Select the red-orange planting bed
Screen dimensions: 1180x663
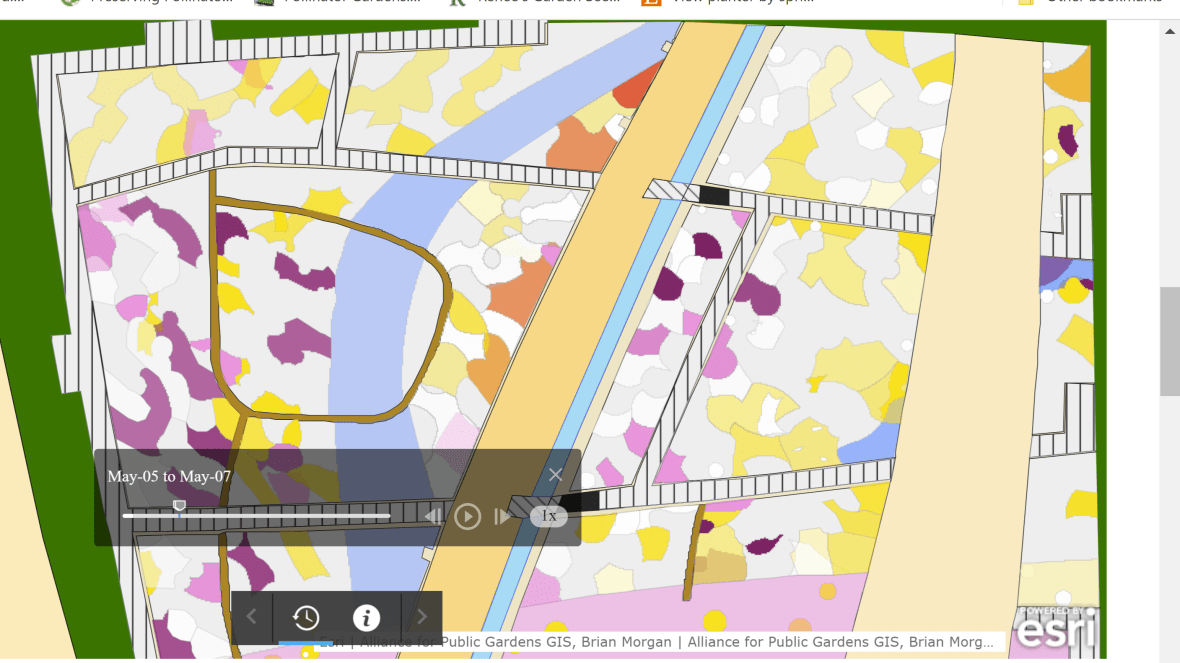coord(631,90)
